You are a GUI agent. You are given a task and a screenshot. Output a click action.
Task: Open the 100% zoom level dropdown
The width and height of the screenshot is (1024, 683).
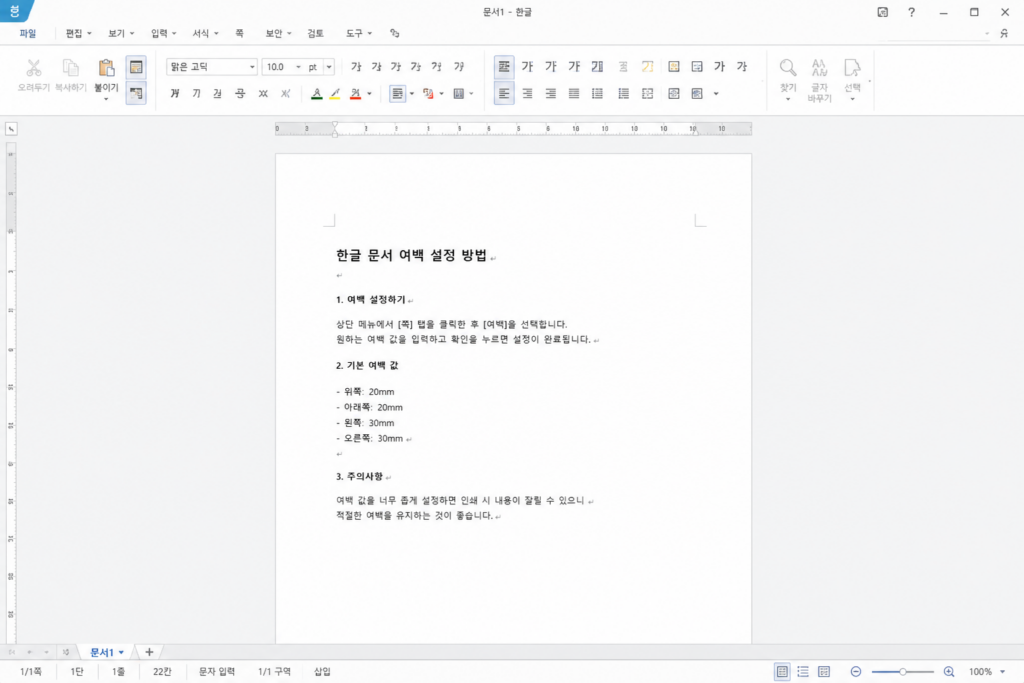[x=1002, y=671]
